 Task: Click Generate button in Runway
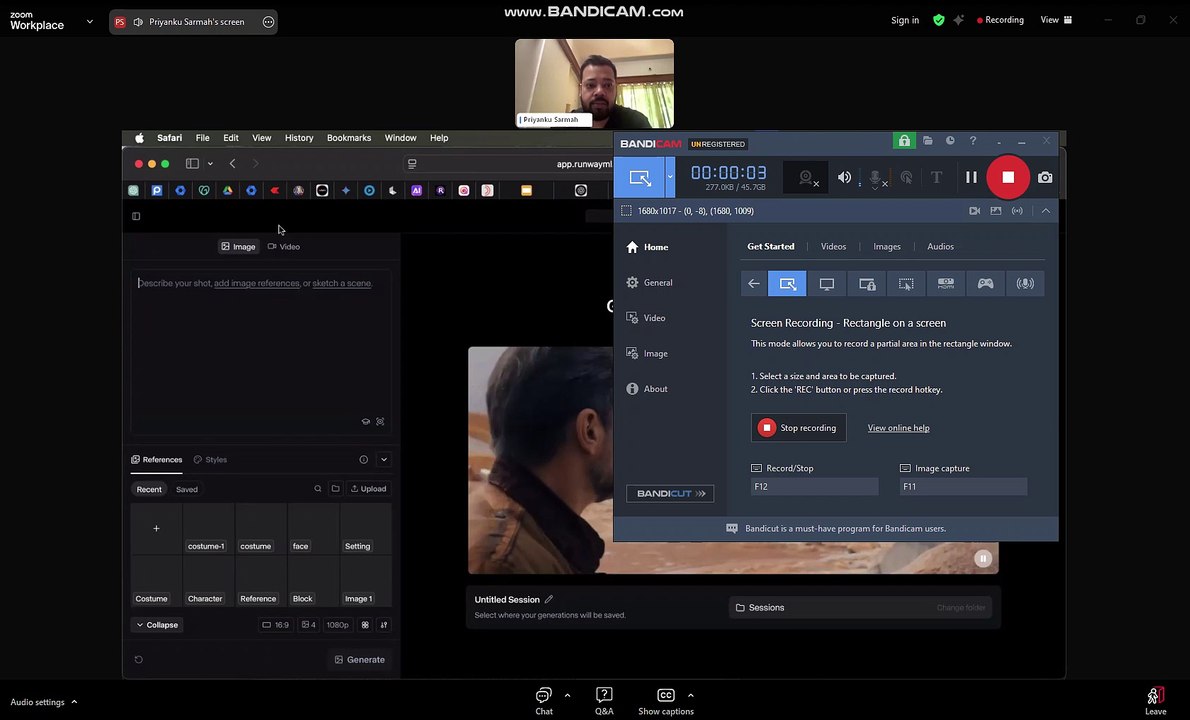360,660
